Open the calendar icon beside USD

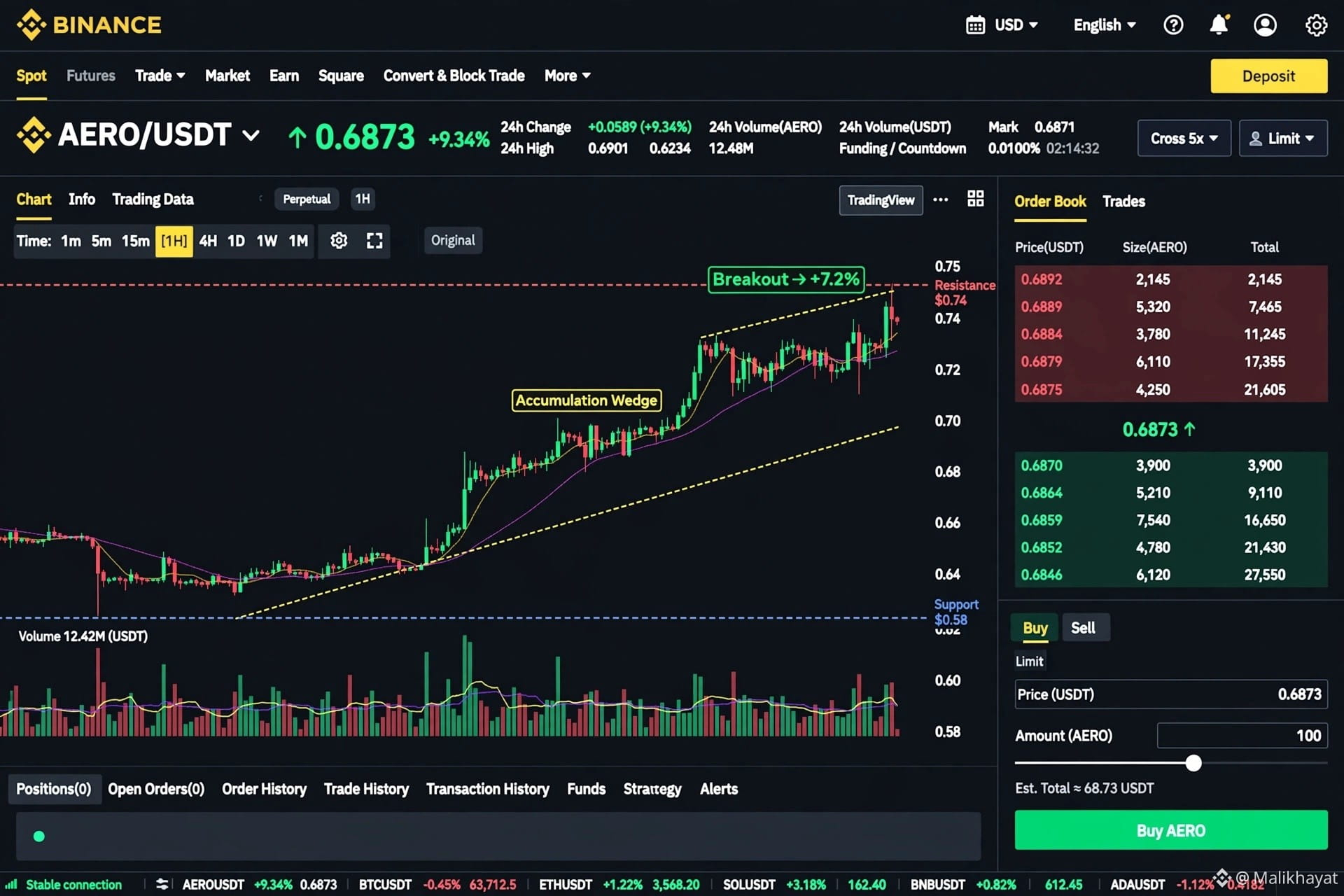[975, 25]
